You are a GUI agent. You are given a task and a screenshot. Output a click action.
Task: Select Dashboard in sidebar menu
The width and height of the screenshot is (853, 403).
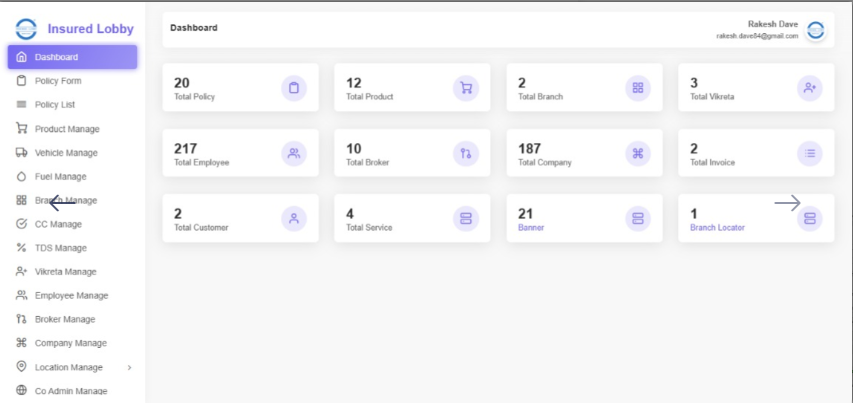tap(72, 57)
